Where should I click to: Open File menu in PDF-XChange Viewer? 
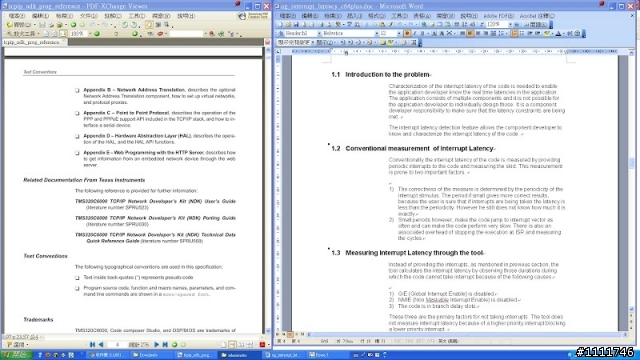(17, 16)
